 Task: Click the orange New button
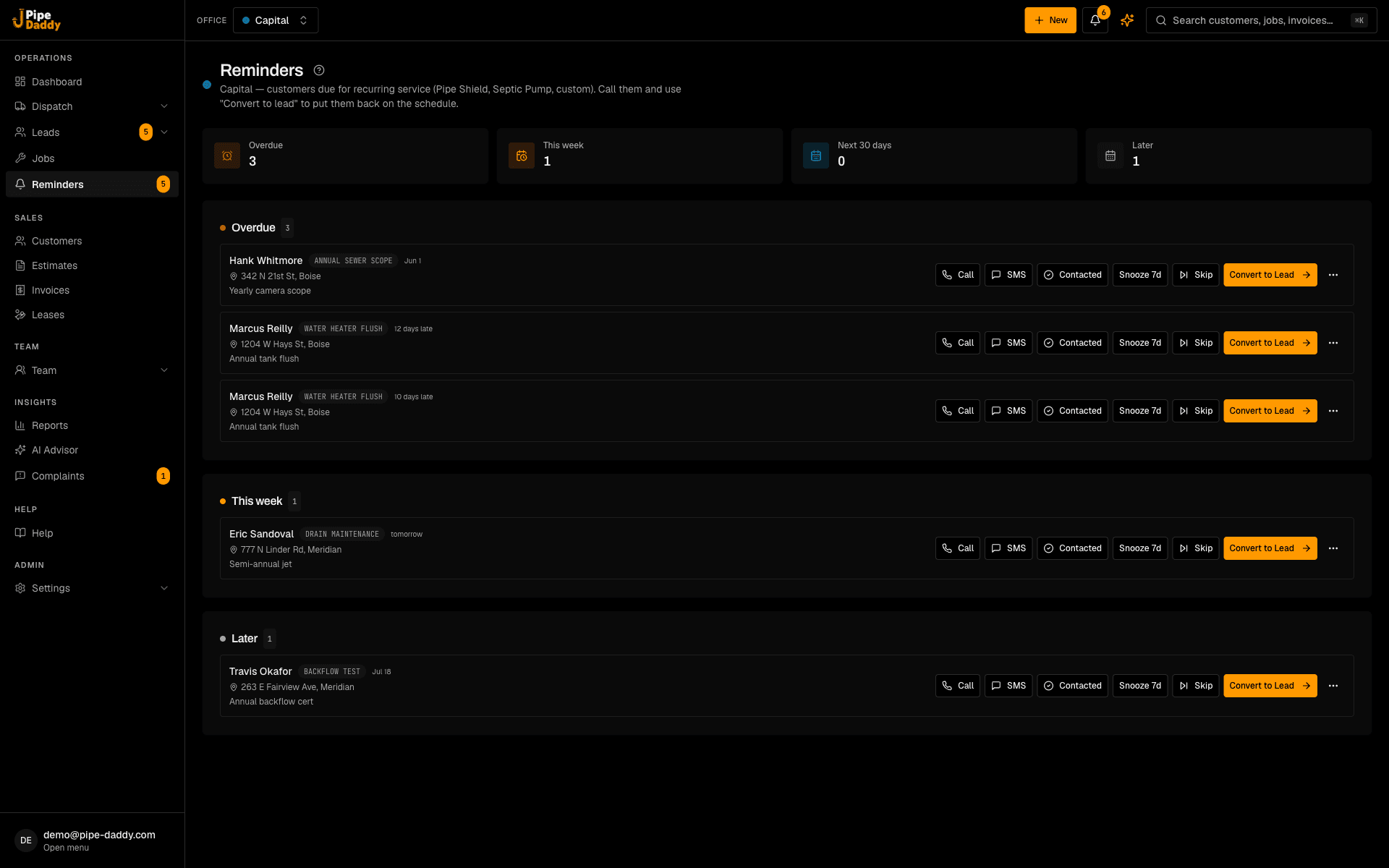tap(1050, 20)
